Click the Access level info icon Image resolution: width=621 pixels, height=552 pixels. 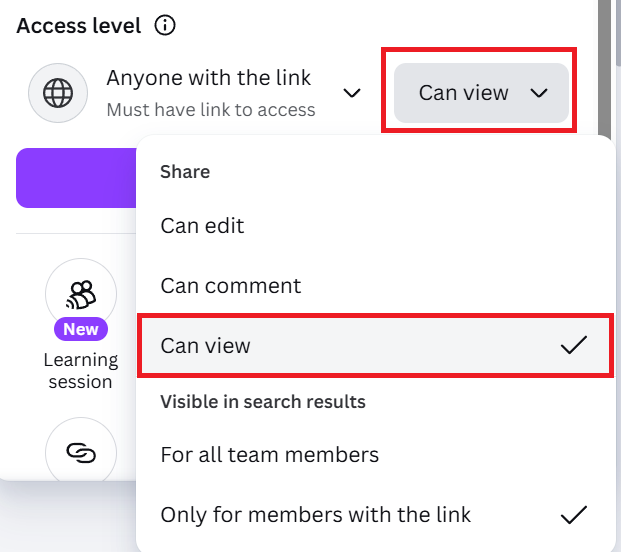tap(165, 25)
